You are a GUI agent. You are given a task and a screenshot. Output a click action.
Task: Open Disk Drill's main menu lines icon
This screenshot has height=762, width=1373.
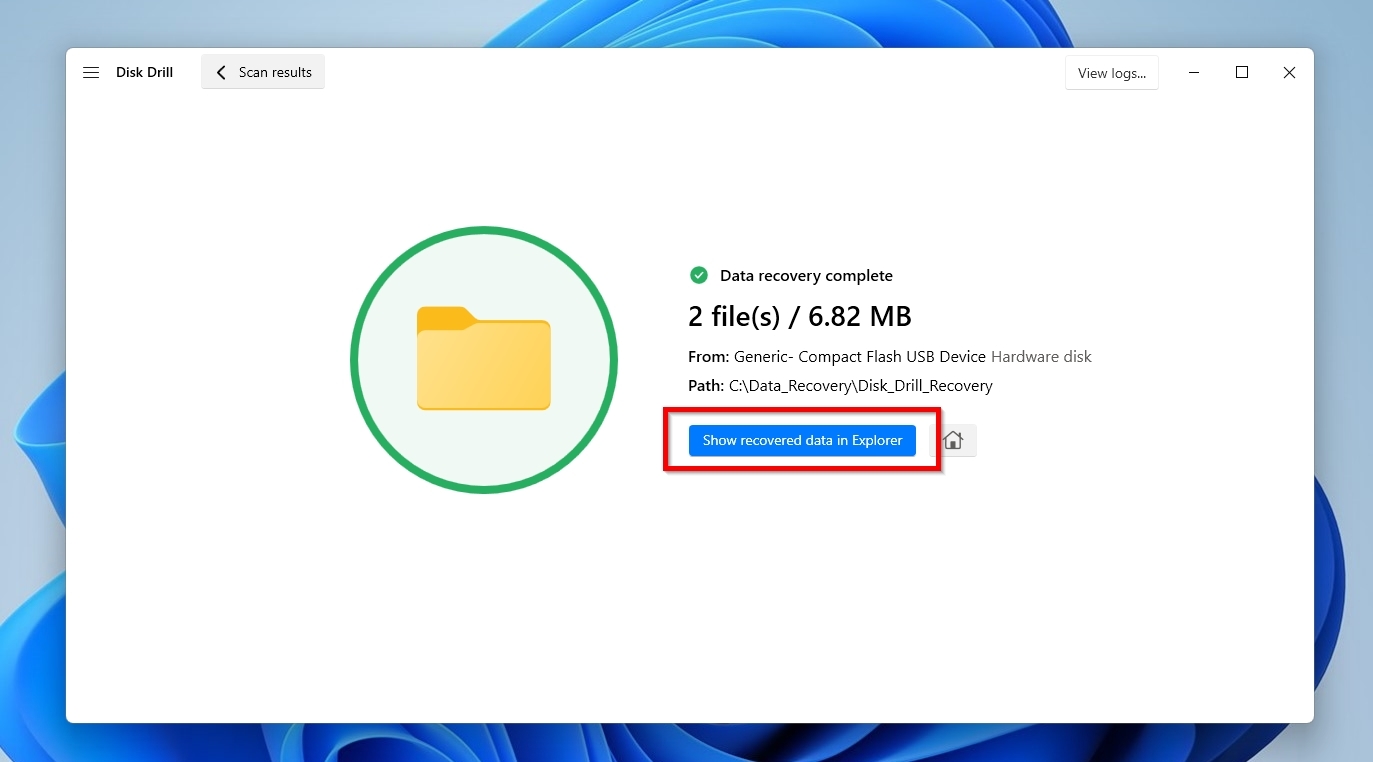click(91, 72)
